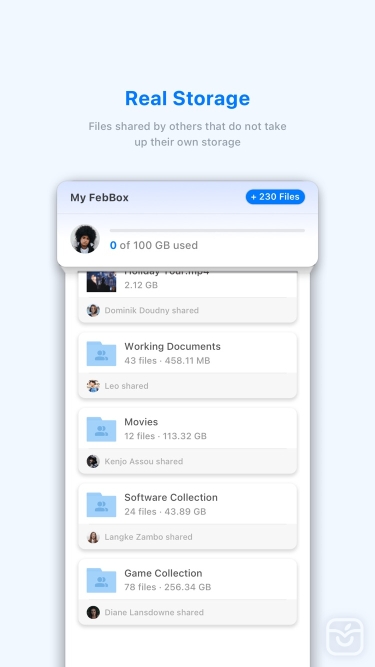375x667 pixels.
Task: Click '78 files · 256.34 GB' text
Action: tap(168, 587)
